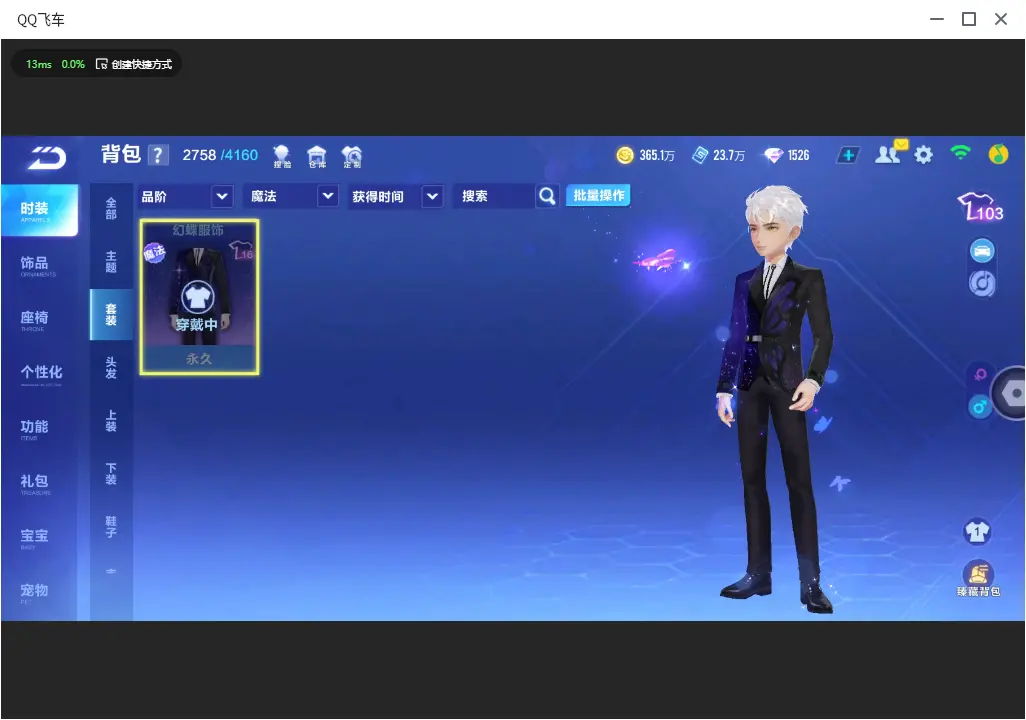Click the blue coupon currency icon

click(x=700, y=155)
